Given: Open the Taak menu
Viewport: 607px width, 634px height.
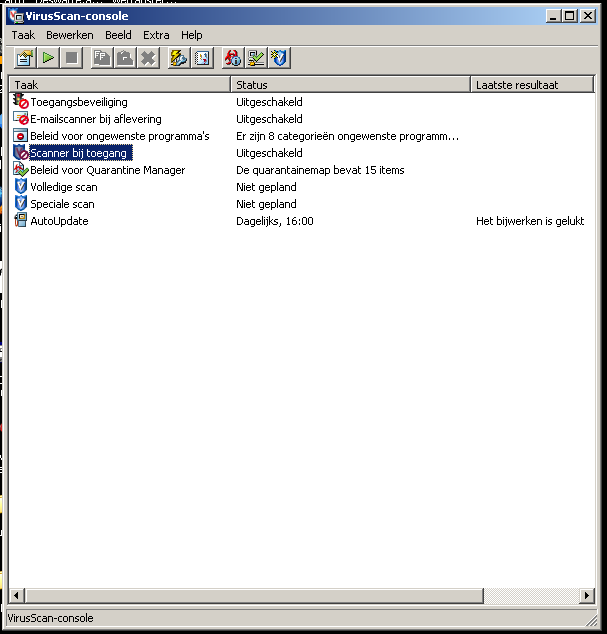Looking at the screenshot, I should point(23,35).
